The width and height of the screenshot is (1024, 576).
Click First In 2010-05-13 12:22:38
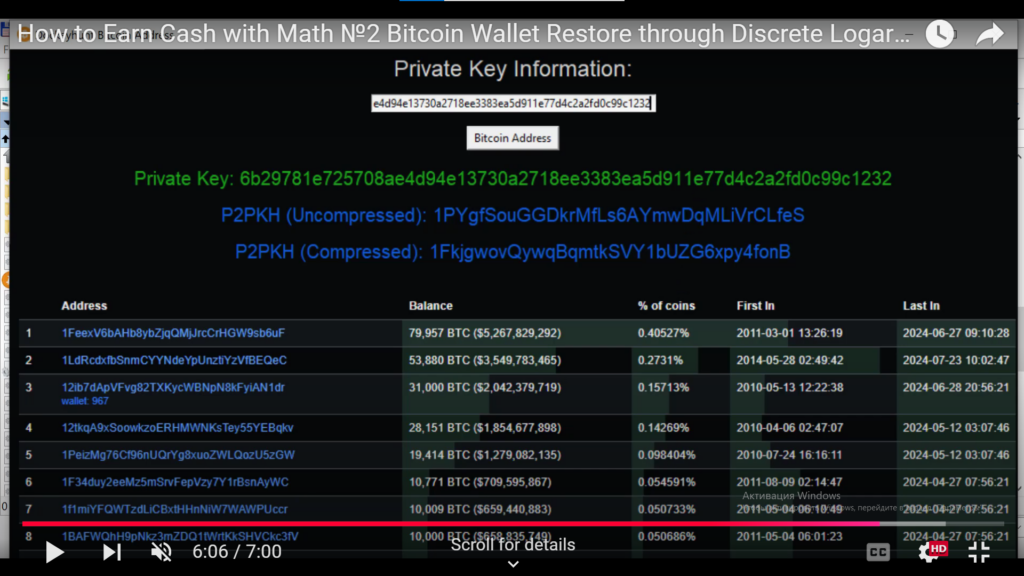pyautogui.click(x=790, y=387)
